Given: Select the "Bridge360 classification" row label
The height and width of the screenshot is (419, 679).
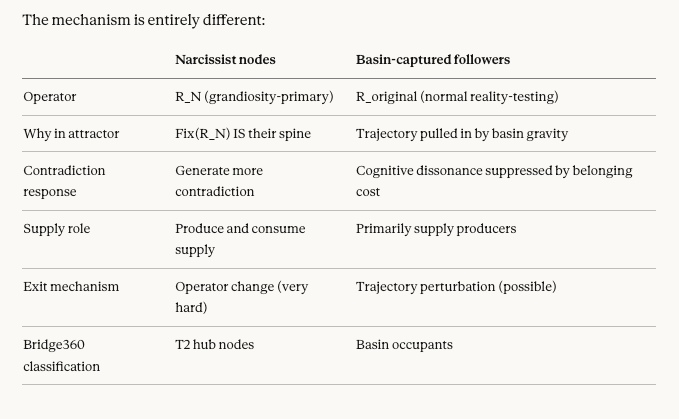Looking at the screenshot, I should [x=62, y=355].
